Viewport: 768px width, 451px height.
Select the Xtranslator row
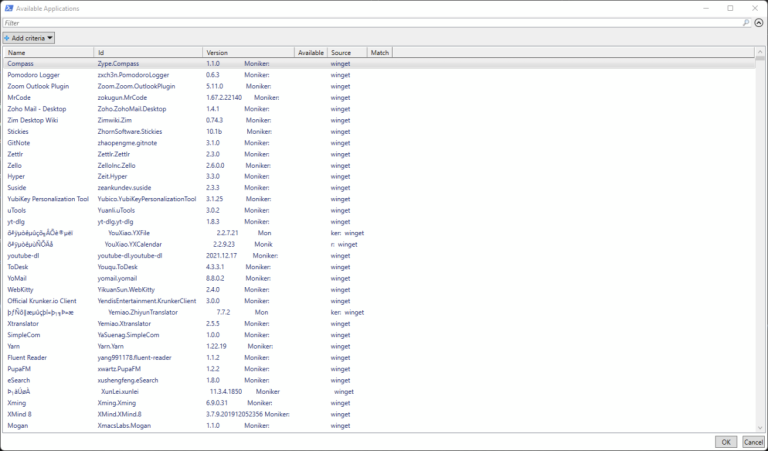click(380, 324)
